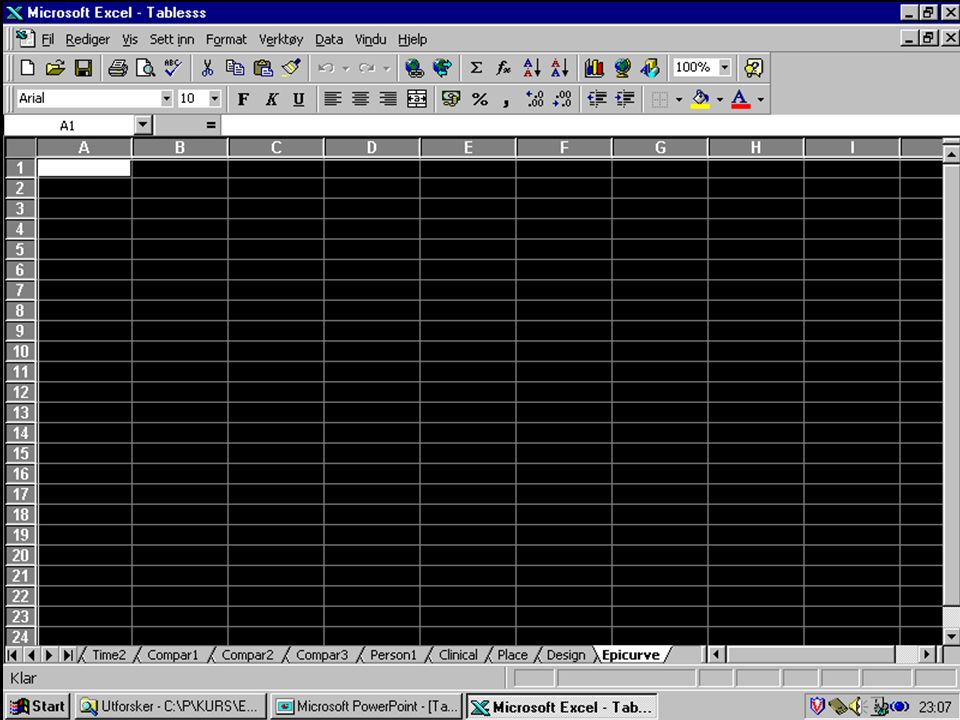960x720 pixels.
Task: Click the equals Edit Formula button
Action: (211, 125)
